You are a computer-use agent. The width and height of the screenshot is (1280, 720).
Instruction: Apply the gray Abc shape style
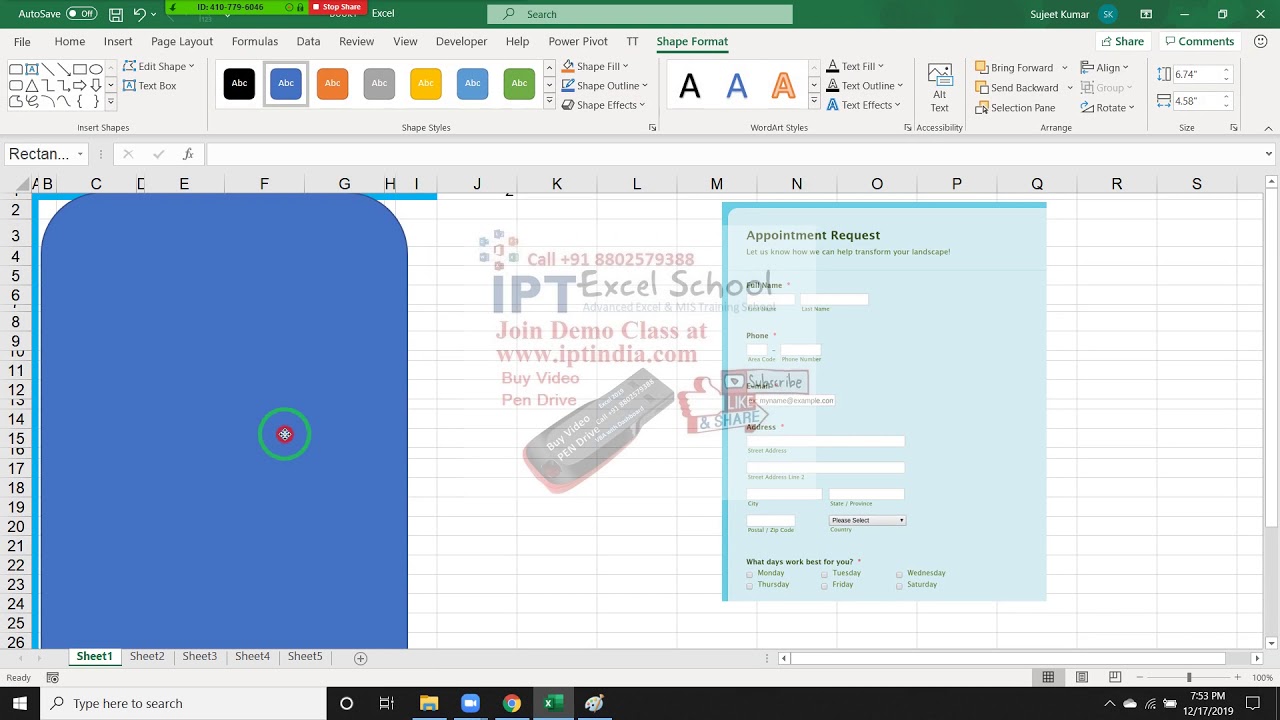[379, 83]
